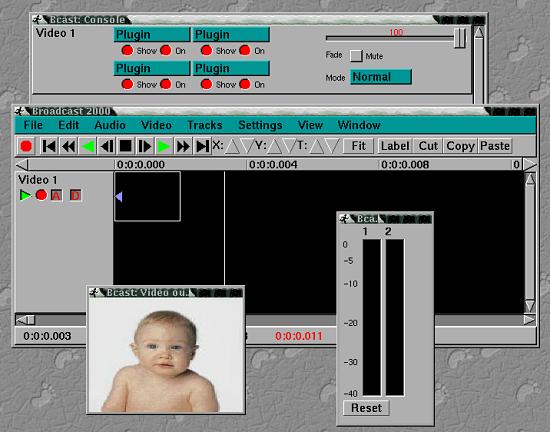Step one frame forward
This screenshot has height=432, width=550.
145,146
